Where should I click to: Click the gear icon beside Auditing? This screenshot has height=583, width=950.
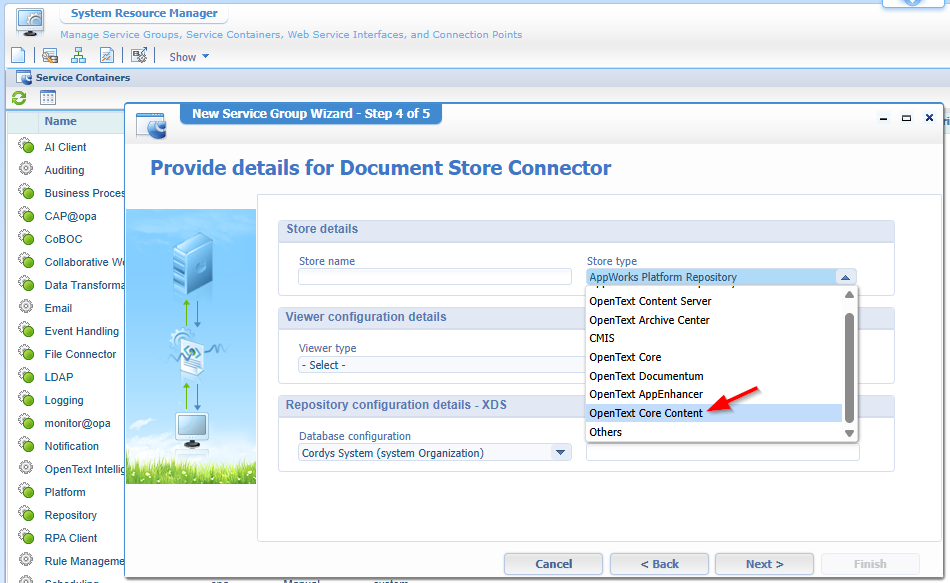26,169
